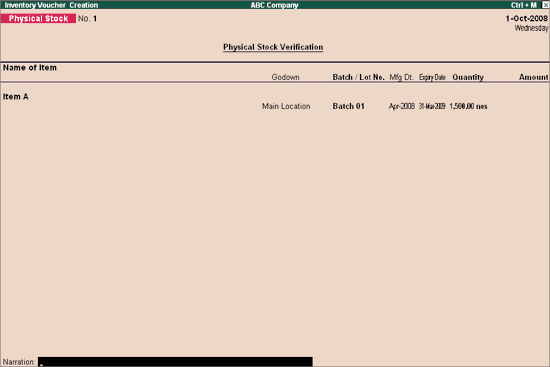Click the ABC Company title text
This screenshot has width=550, height=367.
(x=274, y=5)
